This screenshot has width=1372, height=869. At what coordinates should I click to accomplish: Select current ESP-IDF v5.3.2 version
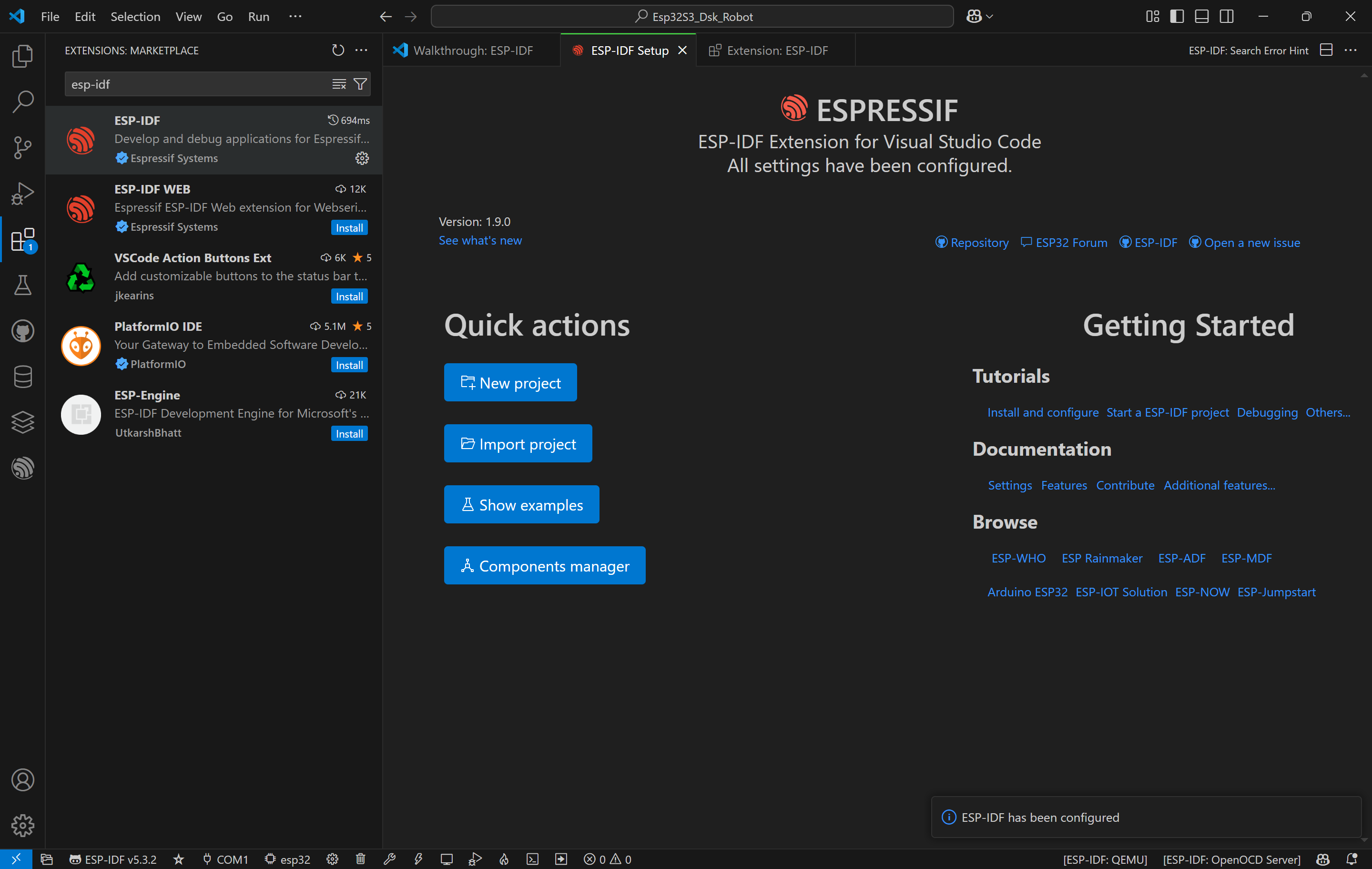[113, 859]
